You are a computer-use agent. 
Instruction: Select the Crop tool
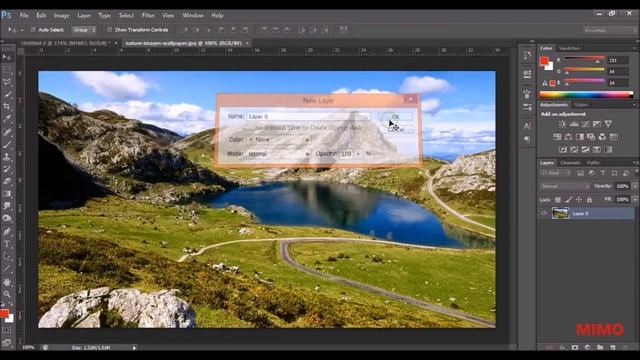click(7, 107)
